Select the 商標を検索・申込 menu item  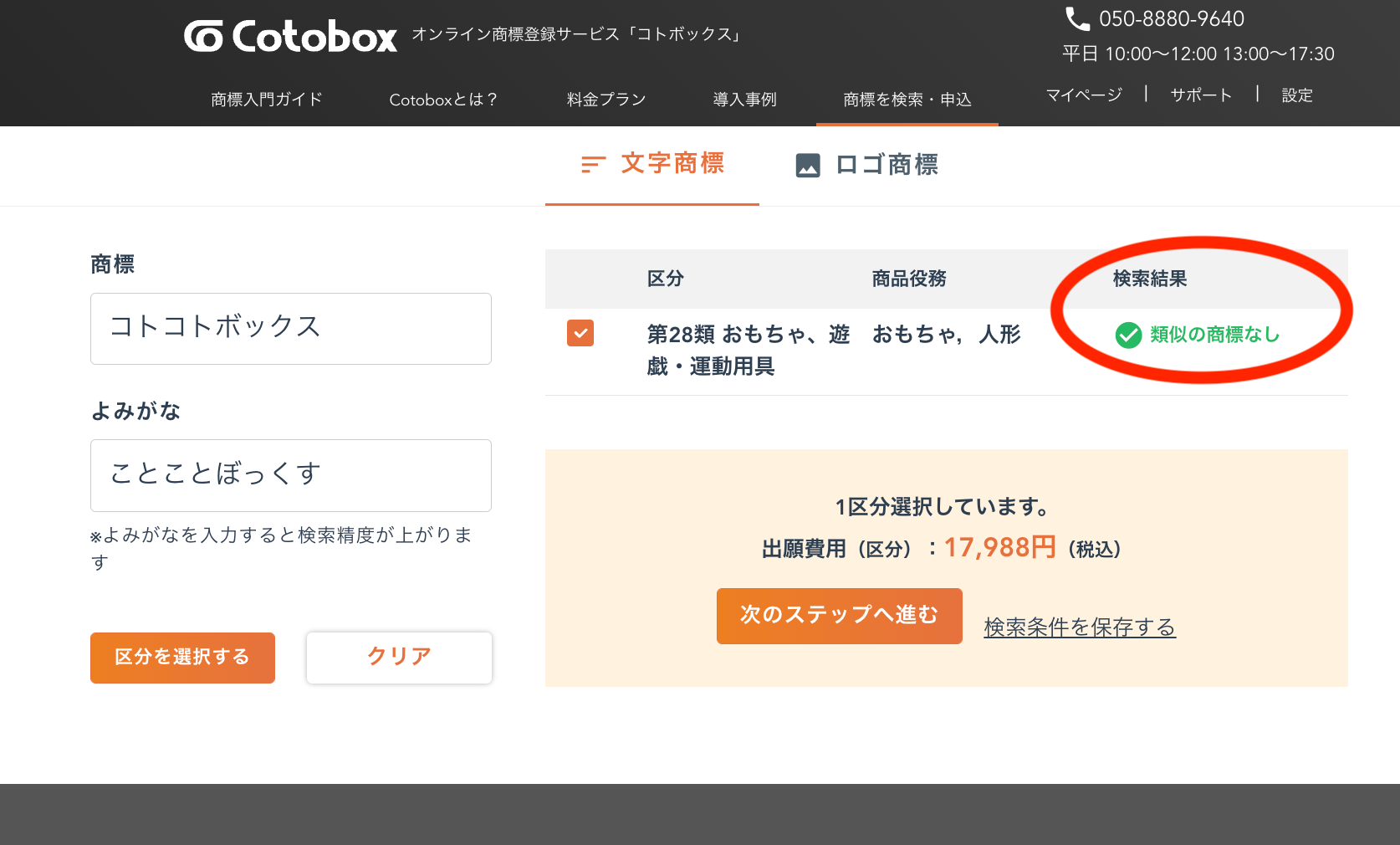click(x=907, y=100)
